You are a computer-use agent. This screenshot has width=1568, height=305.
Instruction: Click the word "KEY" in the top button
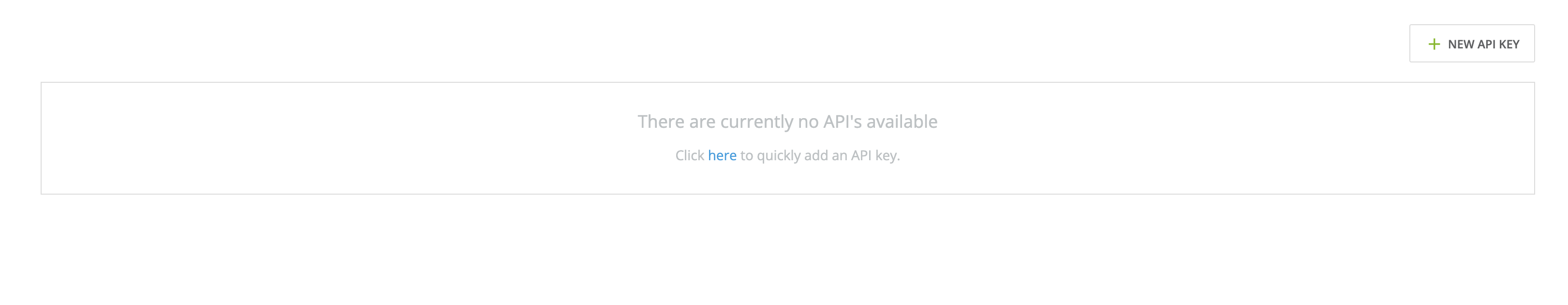click(1509, 44)
